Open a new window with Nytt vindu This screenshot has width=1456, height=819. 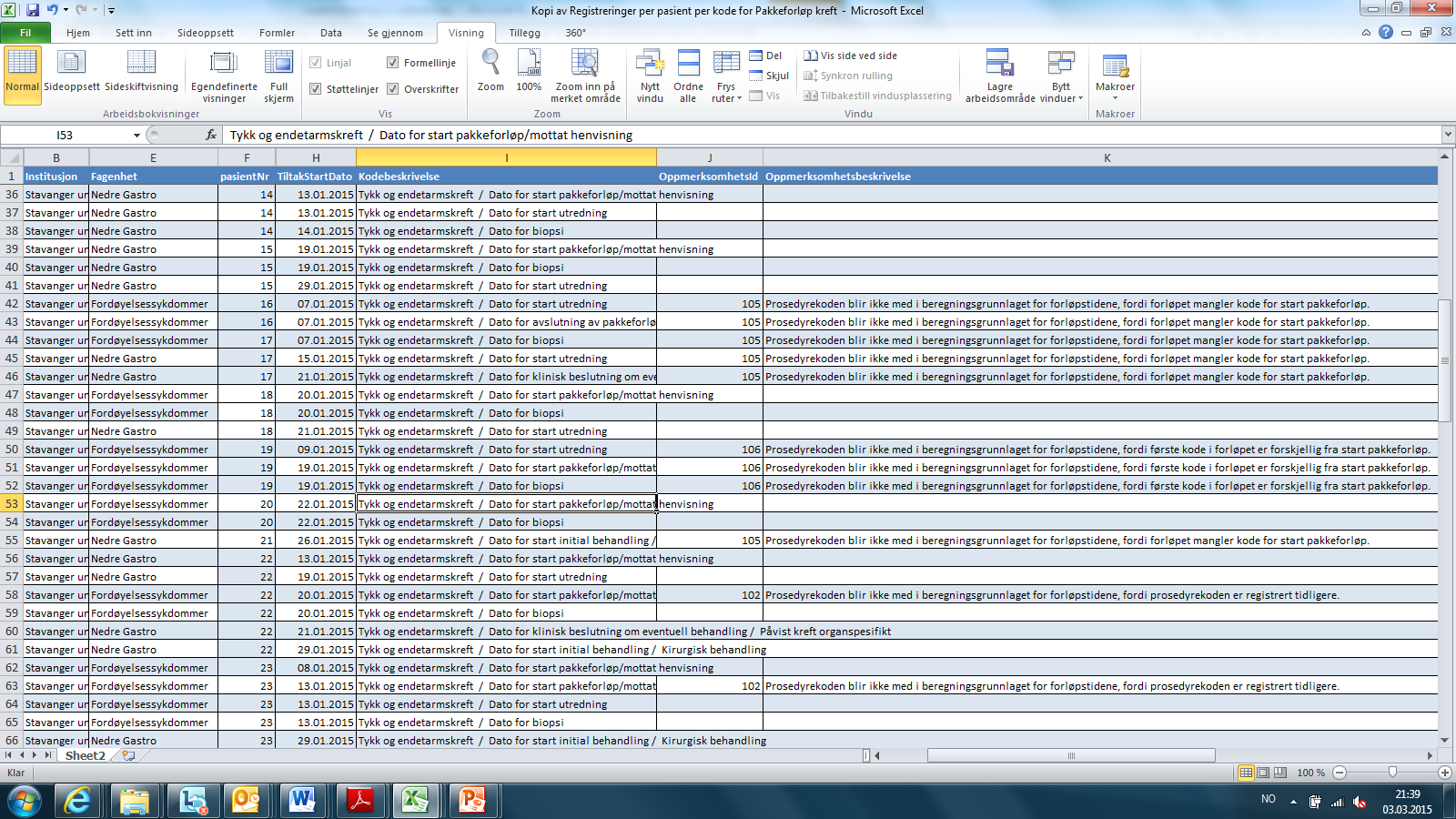click(x=650, y=76)
